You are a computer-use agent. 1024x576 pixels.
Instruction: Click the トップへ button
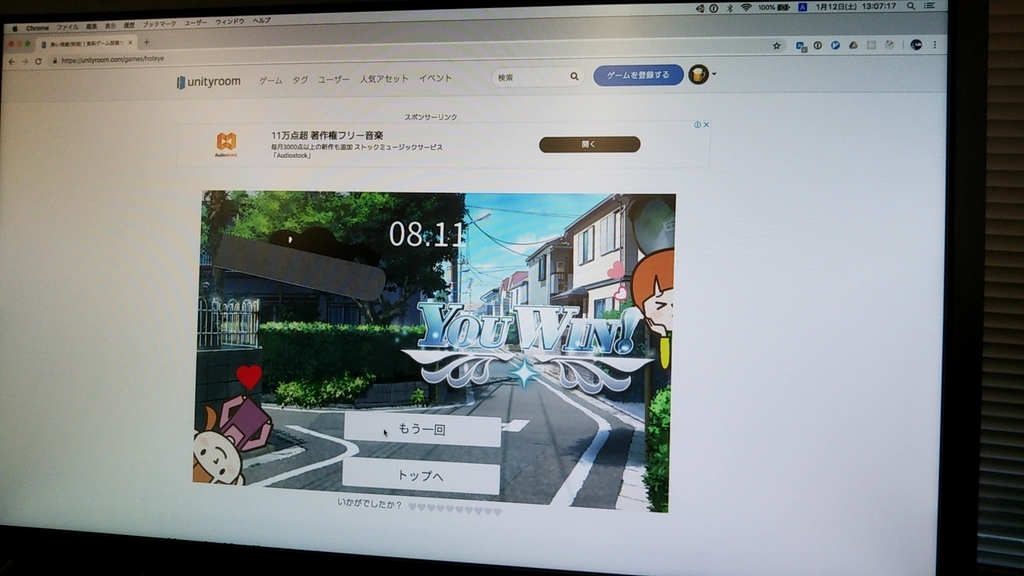421,476
